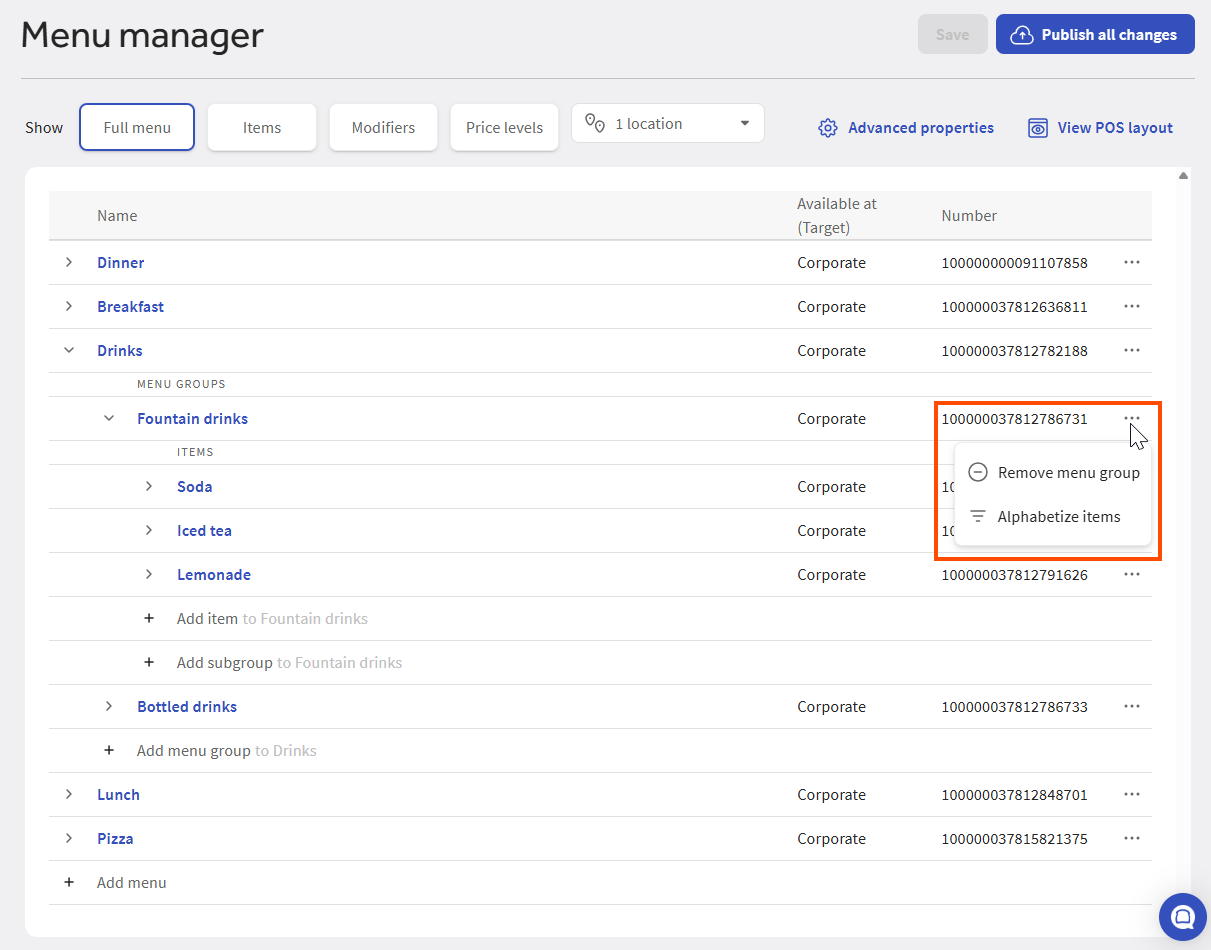This screenshot has height=950, width=1211.
Task: Switch to the Modifiers view tab
Action: coord(383,128)
